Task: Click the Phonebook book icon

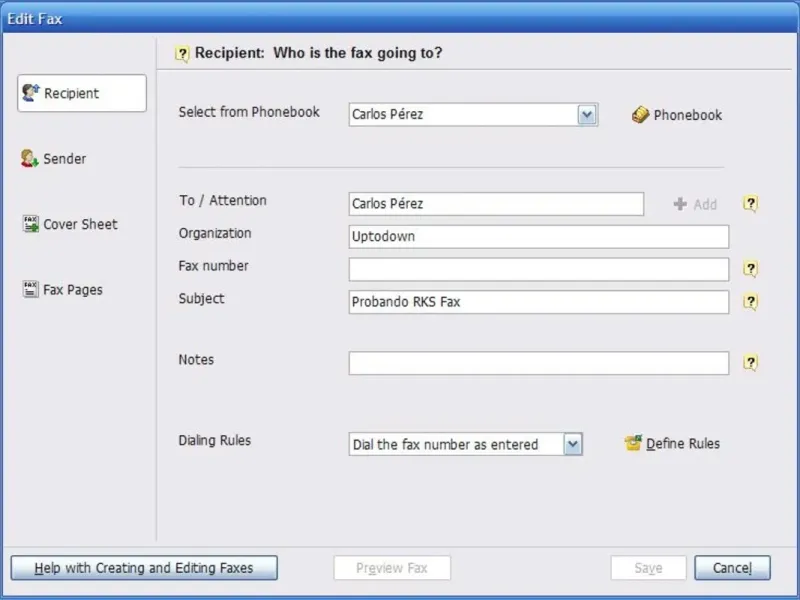Action: 640,115
